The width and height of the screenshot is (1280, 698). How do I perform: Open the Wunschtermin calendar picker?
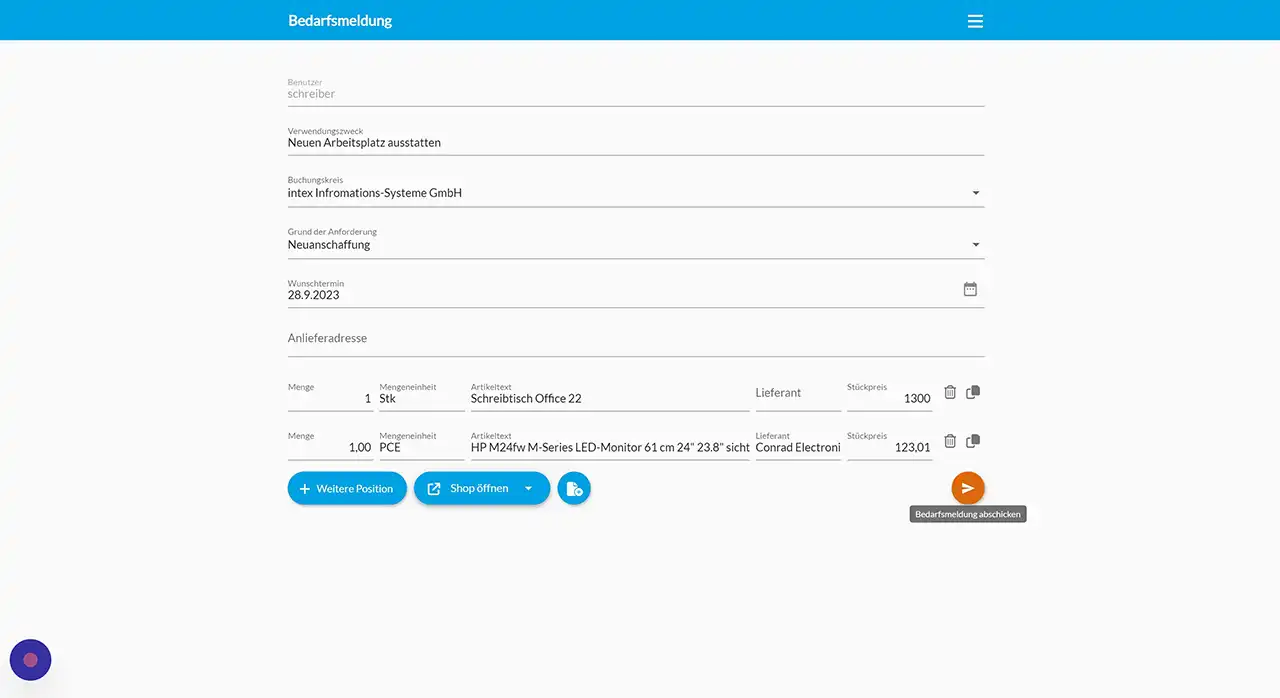pos(969,289)
